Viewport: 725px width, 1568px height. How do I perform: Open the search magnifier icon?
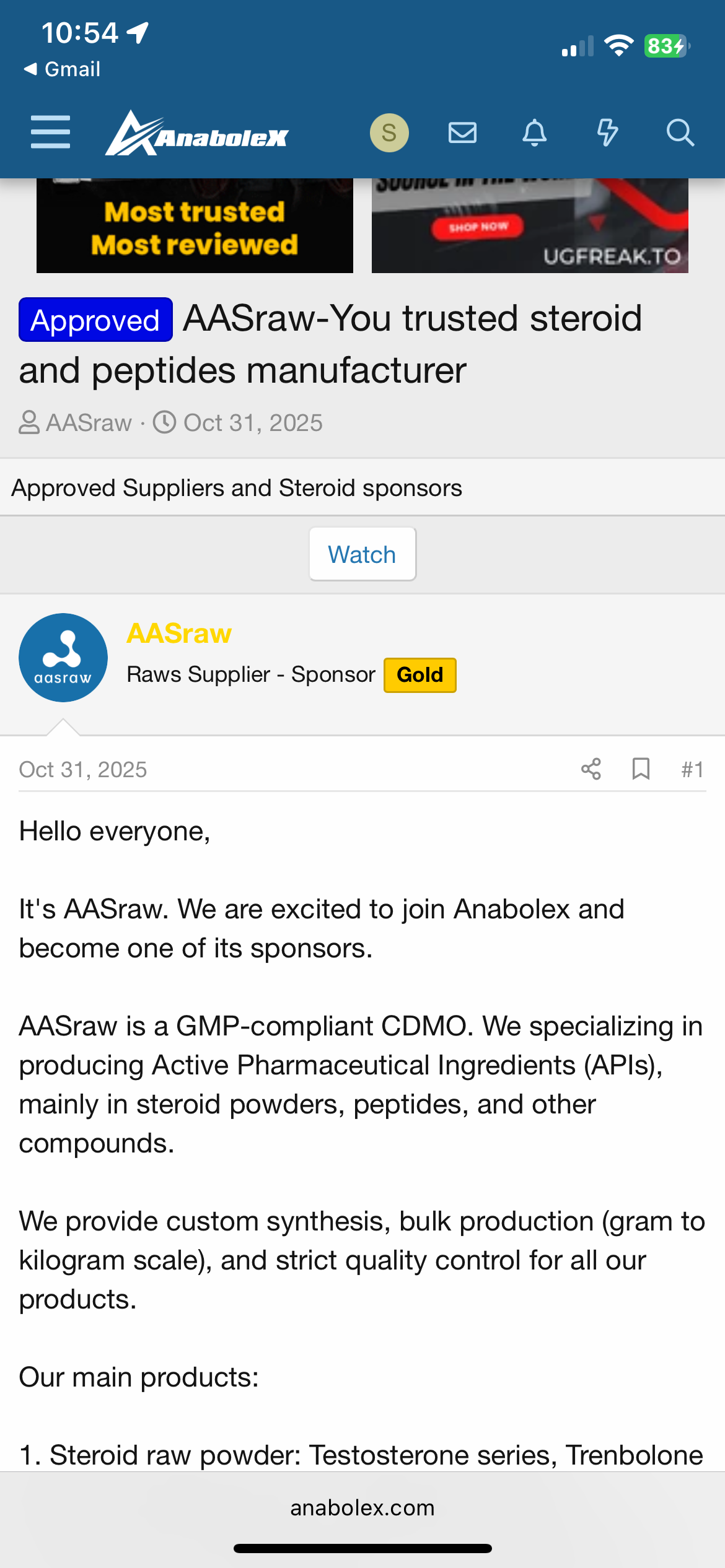[680, 133]
